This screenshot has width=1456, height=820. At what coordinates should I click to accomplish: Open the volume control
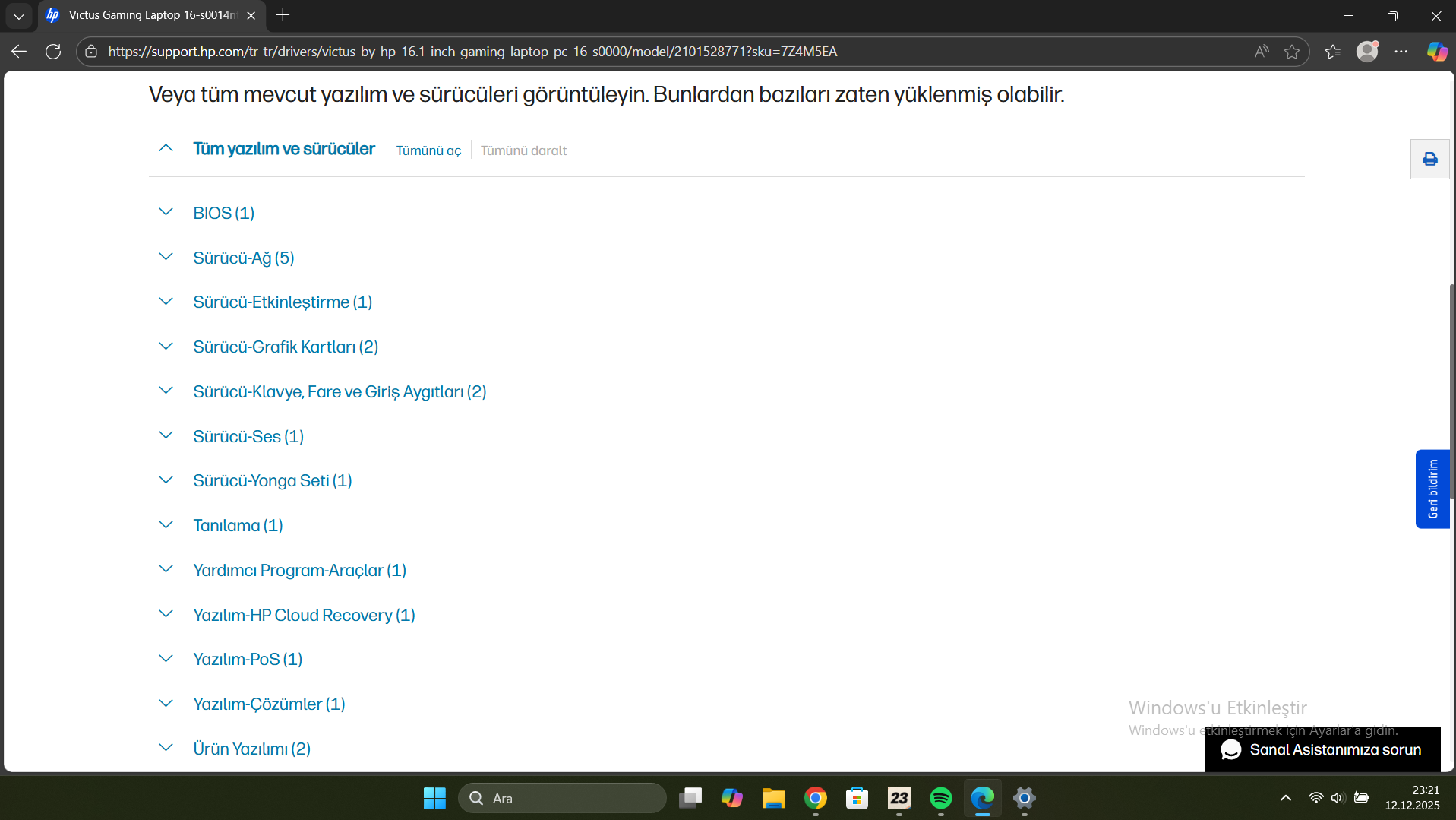tap(1338, 798)
